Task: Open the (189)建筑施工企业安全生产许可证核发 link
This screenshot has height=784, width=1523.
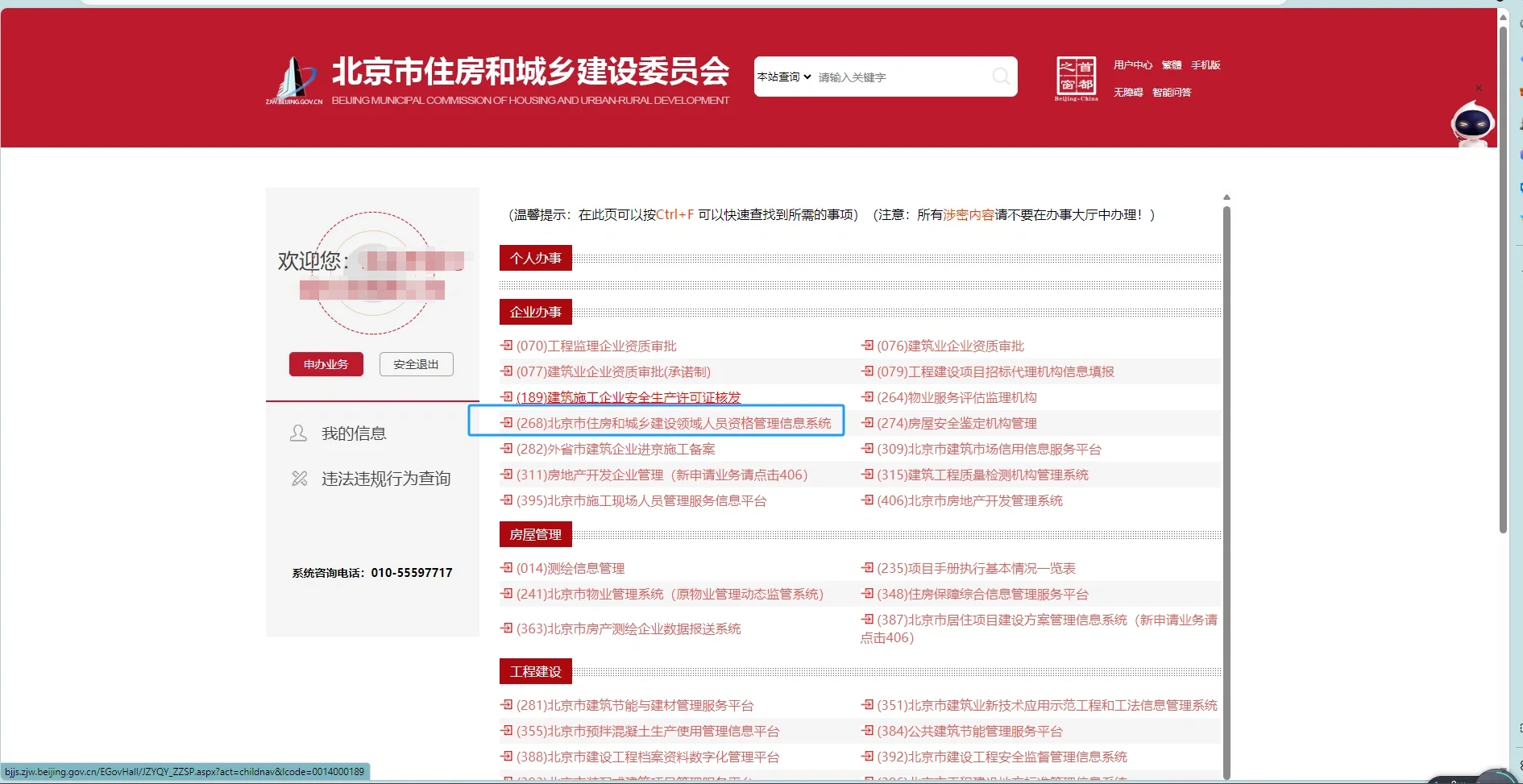Action: (629, 397)
